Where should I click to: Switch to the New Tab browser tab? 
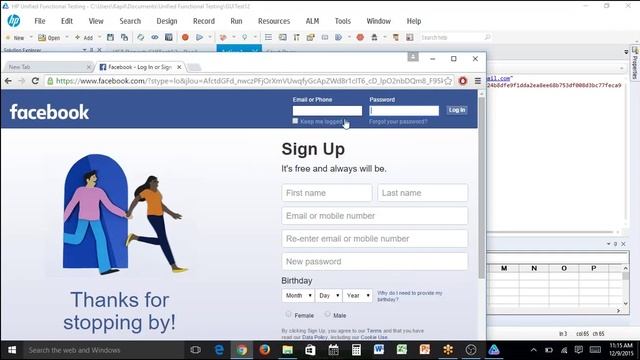pos(48,67)
